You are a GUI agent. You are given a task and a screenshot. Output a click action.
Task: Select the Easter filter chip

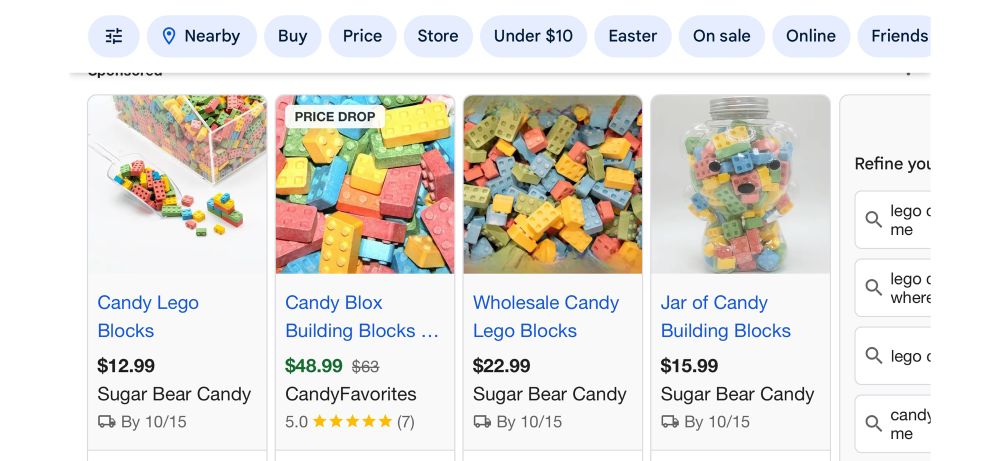632,36
